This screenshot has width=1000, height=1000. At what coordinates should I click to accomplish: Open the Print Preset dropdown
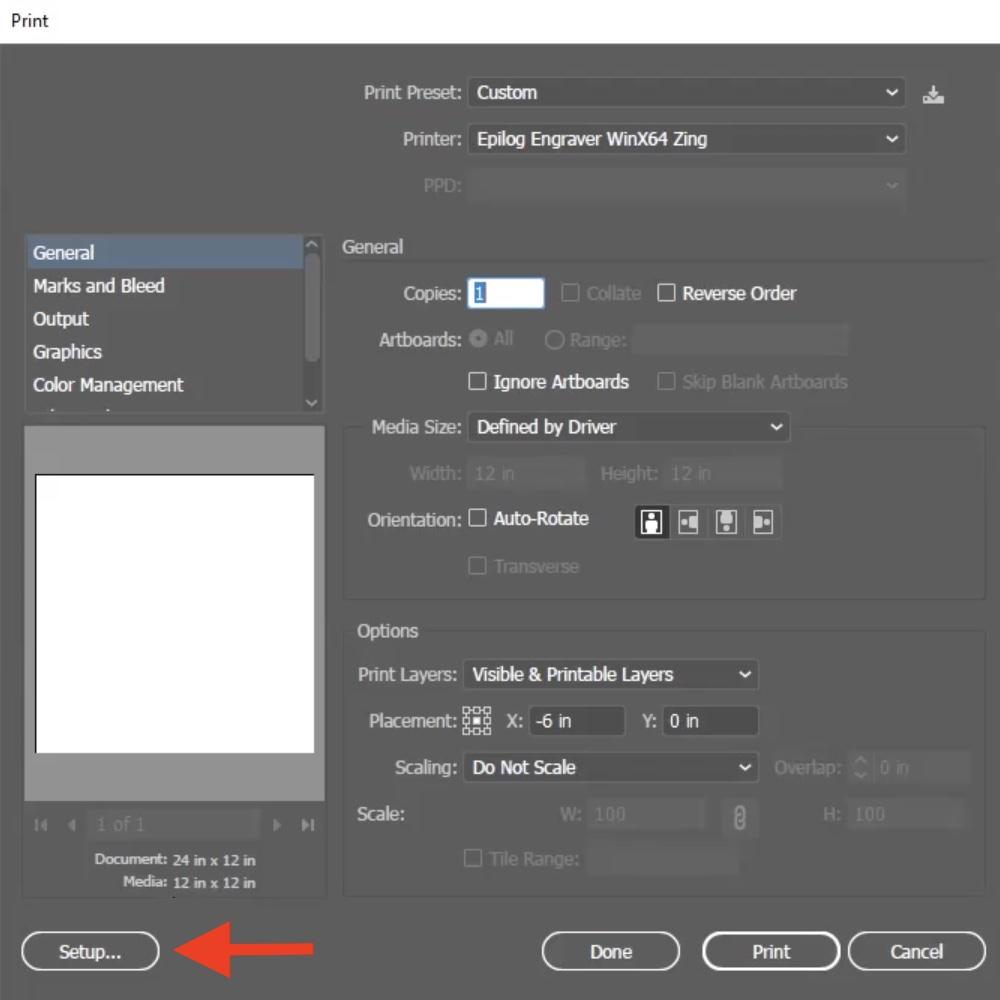click(x=686, y=92)
